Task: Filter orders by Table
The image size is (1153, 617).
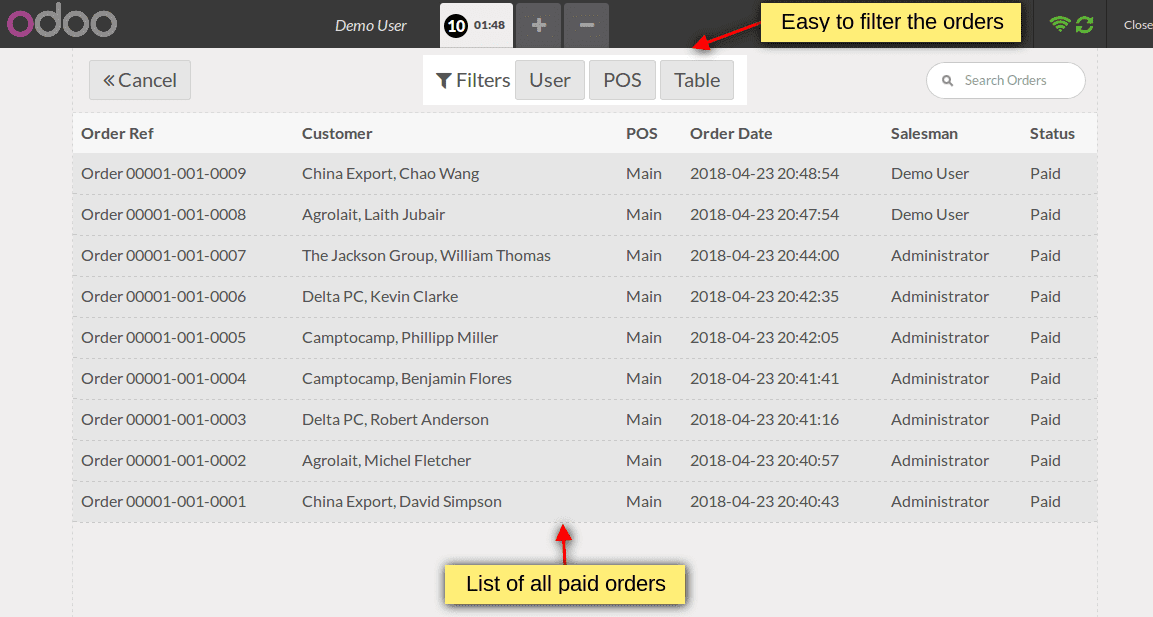Action: coord(697,80)
